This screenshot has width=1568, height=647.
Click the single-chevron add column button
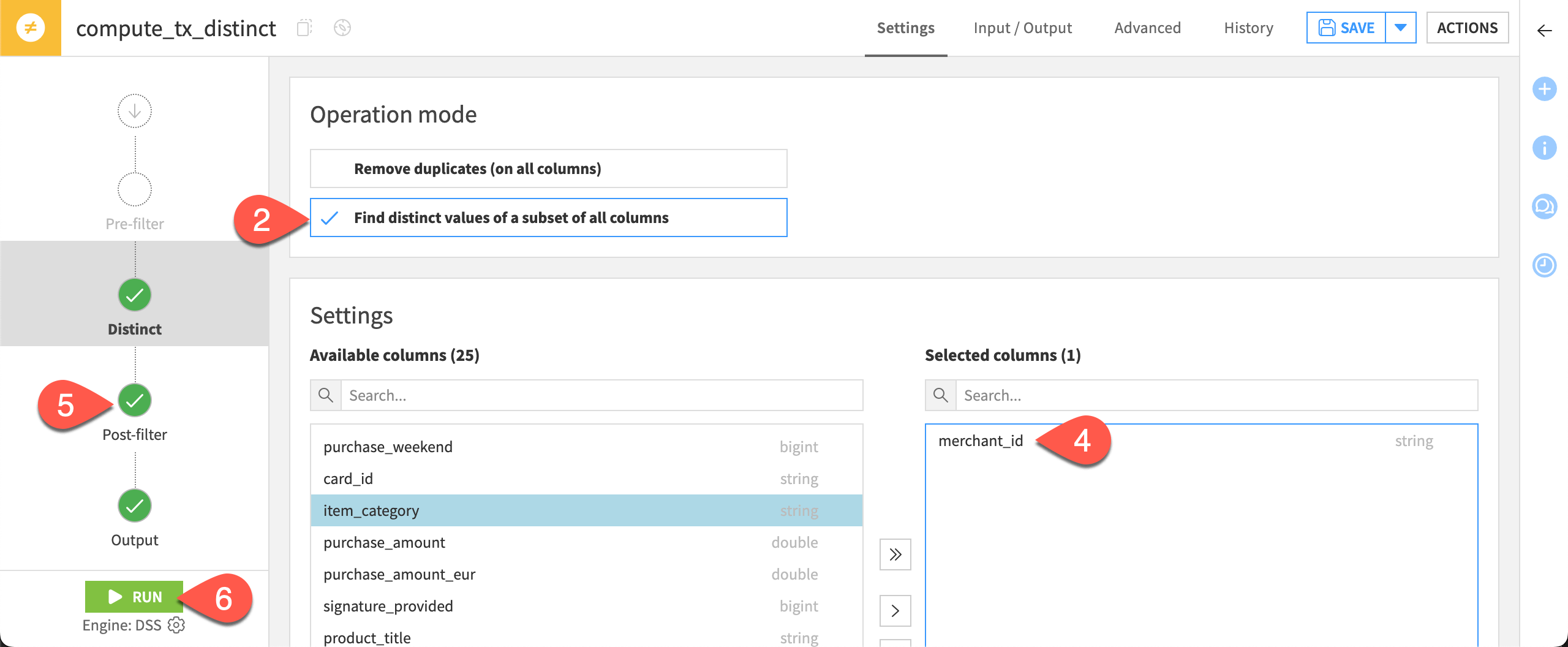pos(895,611)
